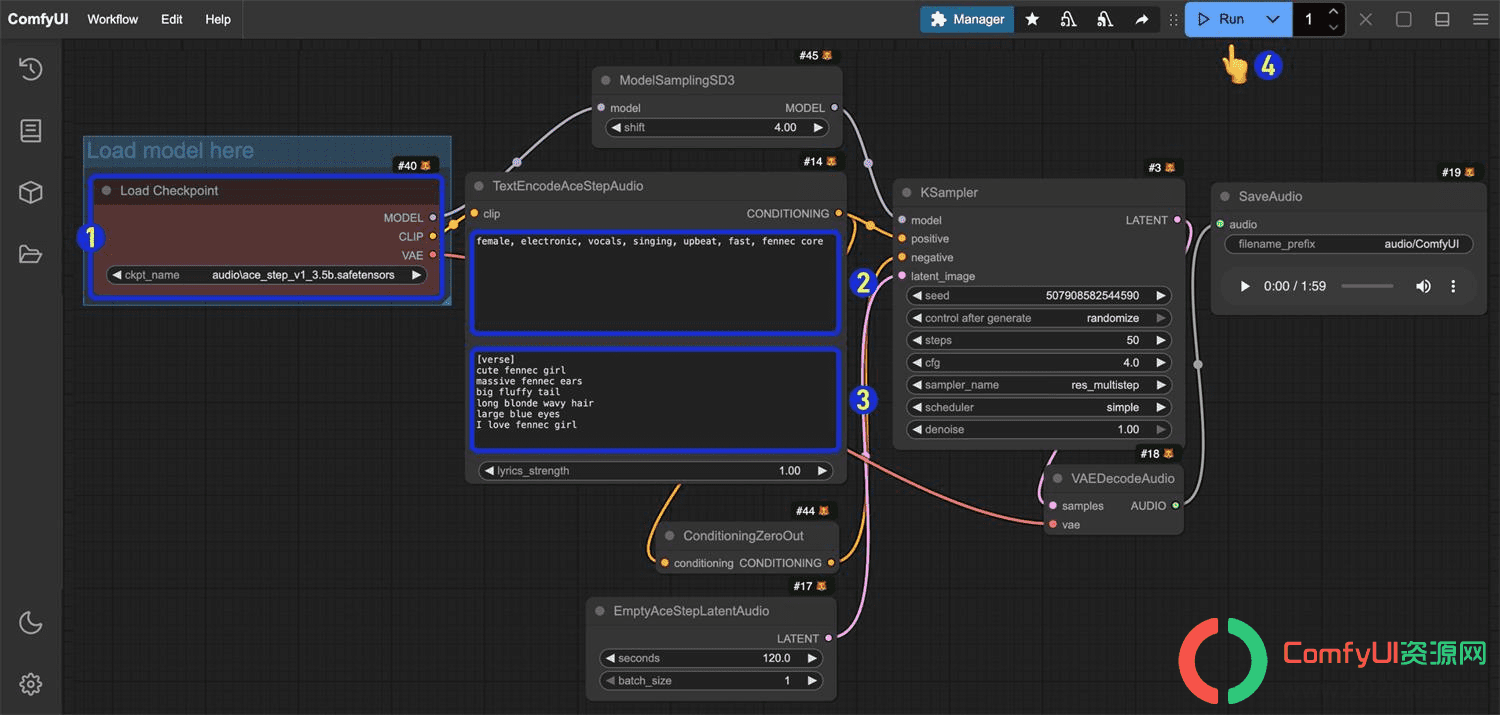Screen dimensions: 1500x715
Task: Collapse the Load Checkpoint node
Action: [107, 191]
